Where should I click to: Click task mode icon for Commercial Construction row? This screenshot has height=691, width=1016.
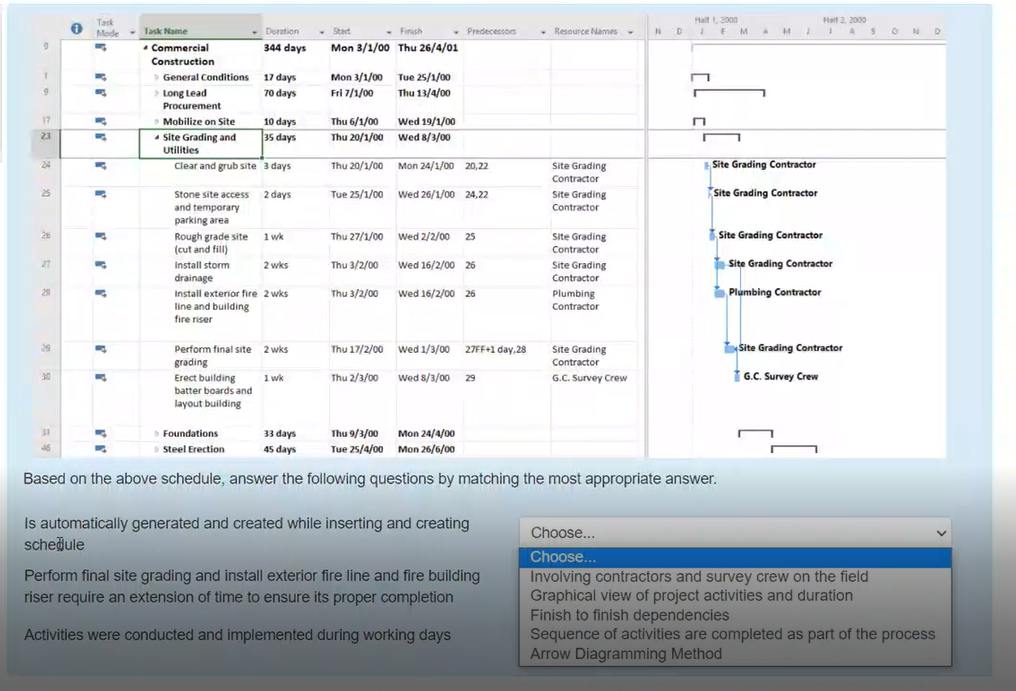pos(101,48)
